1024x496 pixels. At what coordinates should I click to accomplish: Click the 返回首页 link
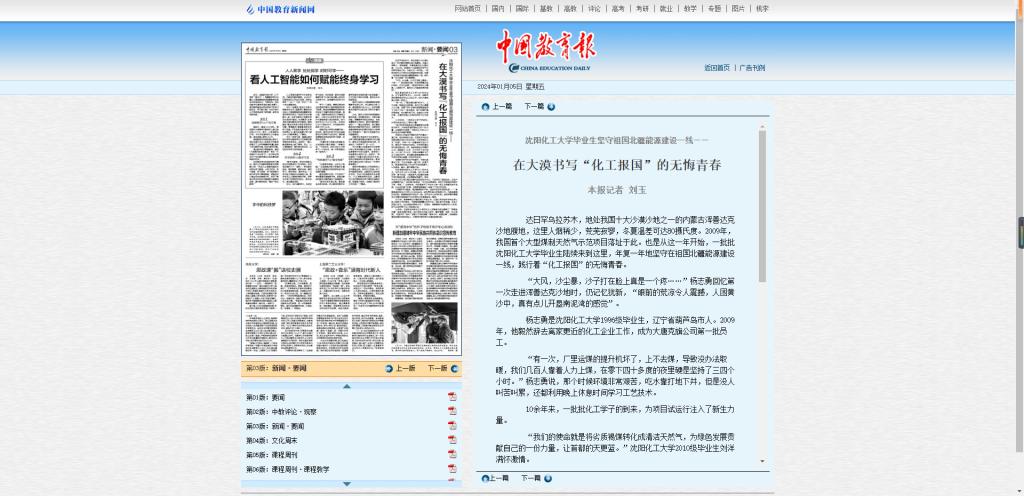click(x=716, y=68)
